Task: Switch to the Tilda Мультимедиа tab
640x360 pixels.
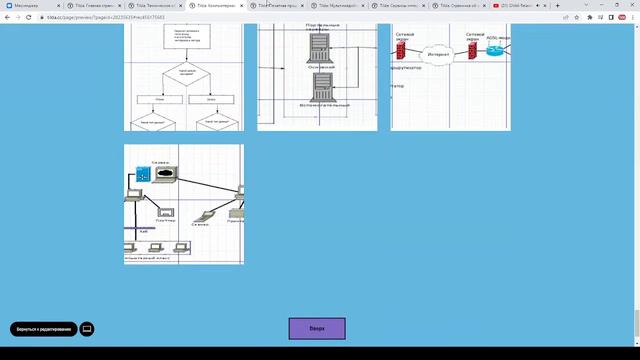Action: point(338,6)
